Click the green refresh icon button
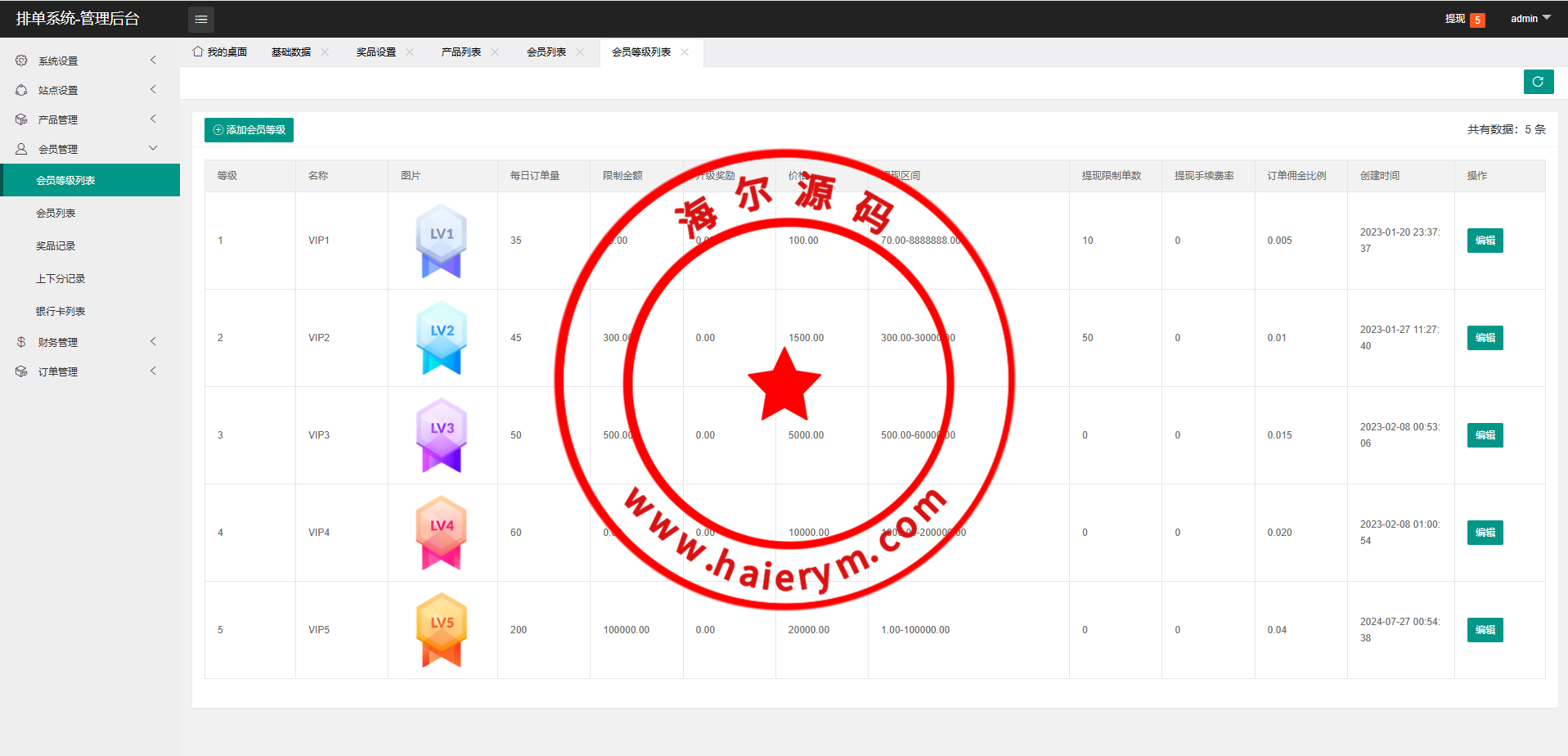Viewport: 1568px width, 756px height. pyautogui.click(x=1538, y=82)
